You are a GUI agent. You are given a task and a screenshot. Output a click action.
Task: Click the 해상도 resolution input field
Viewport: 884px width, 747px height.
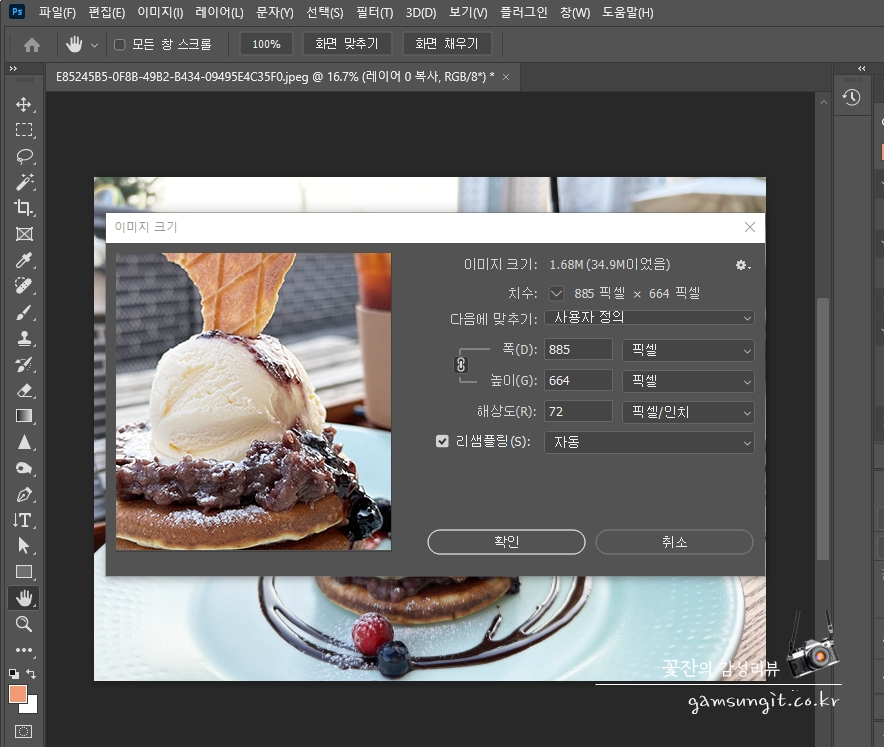pyautogui.click(x=578, y=412)
